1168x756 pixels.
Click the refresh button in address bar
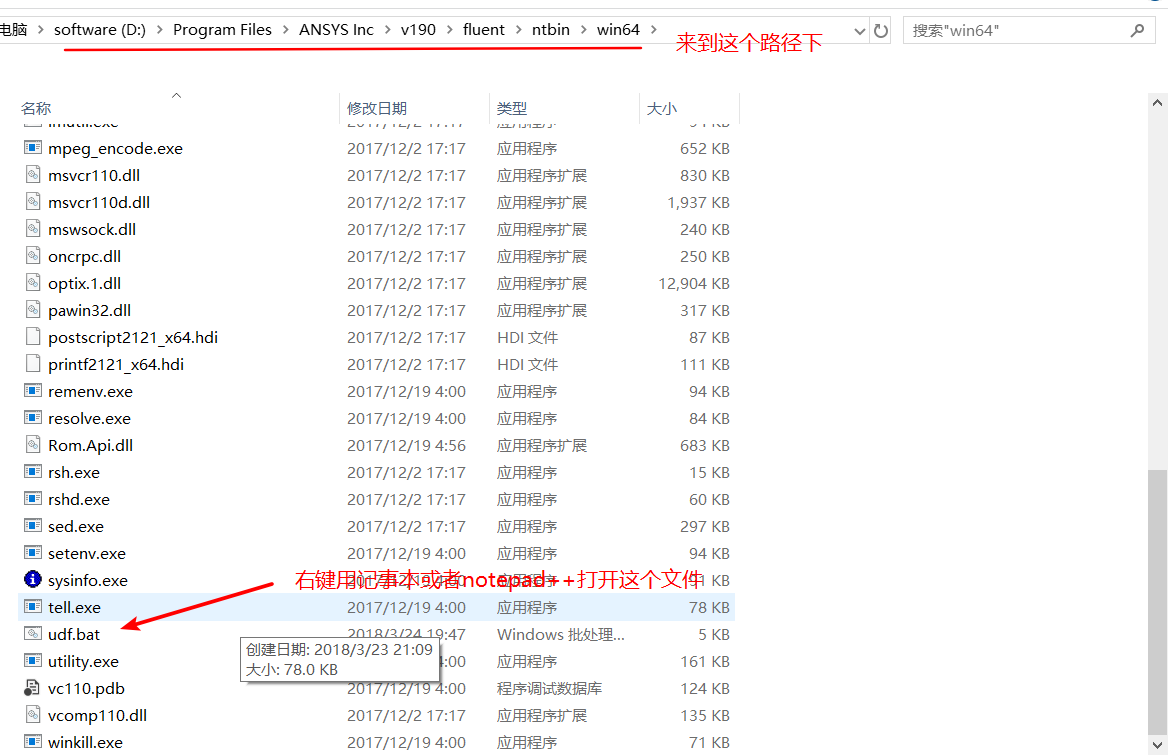coord(881,30)
